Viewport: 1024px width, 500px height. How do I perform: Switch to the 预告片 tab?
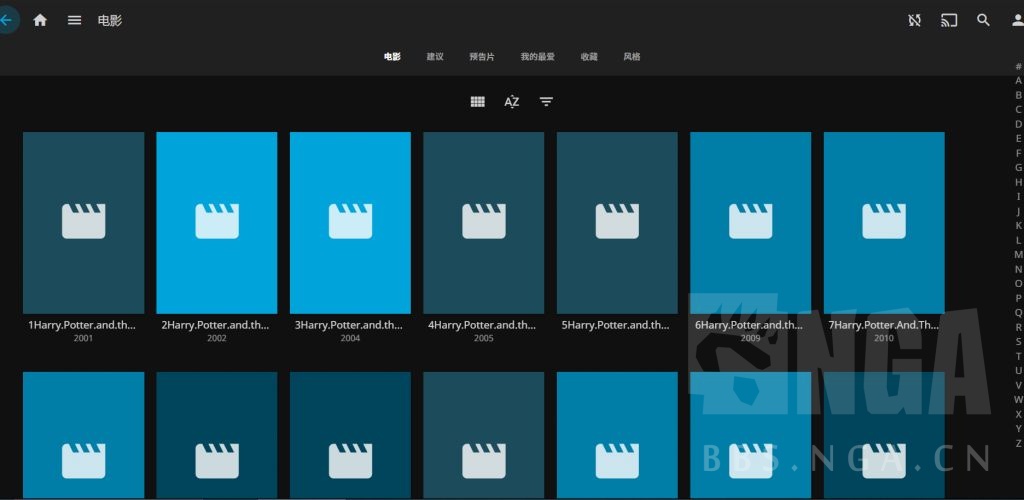[482, 57]
